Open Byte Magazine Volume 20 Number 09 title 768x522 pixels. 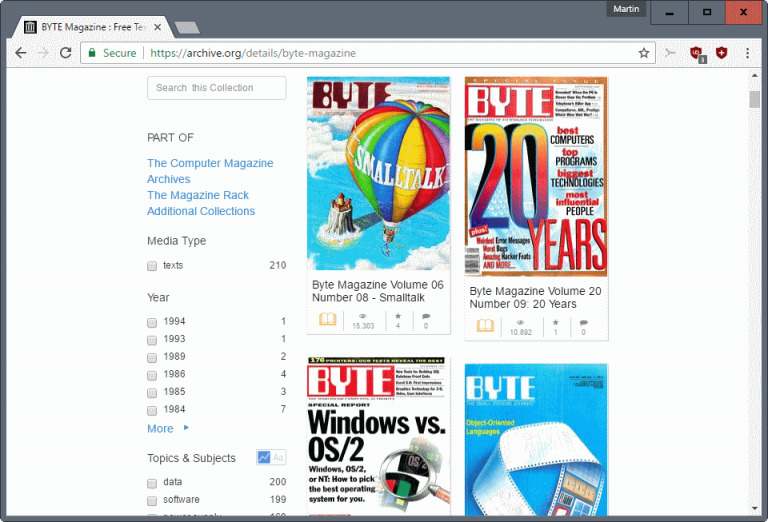coord(535,297)
